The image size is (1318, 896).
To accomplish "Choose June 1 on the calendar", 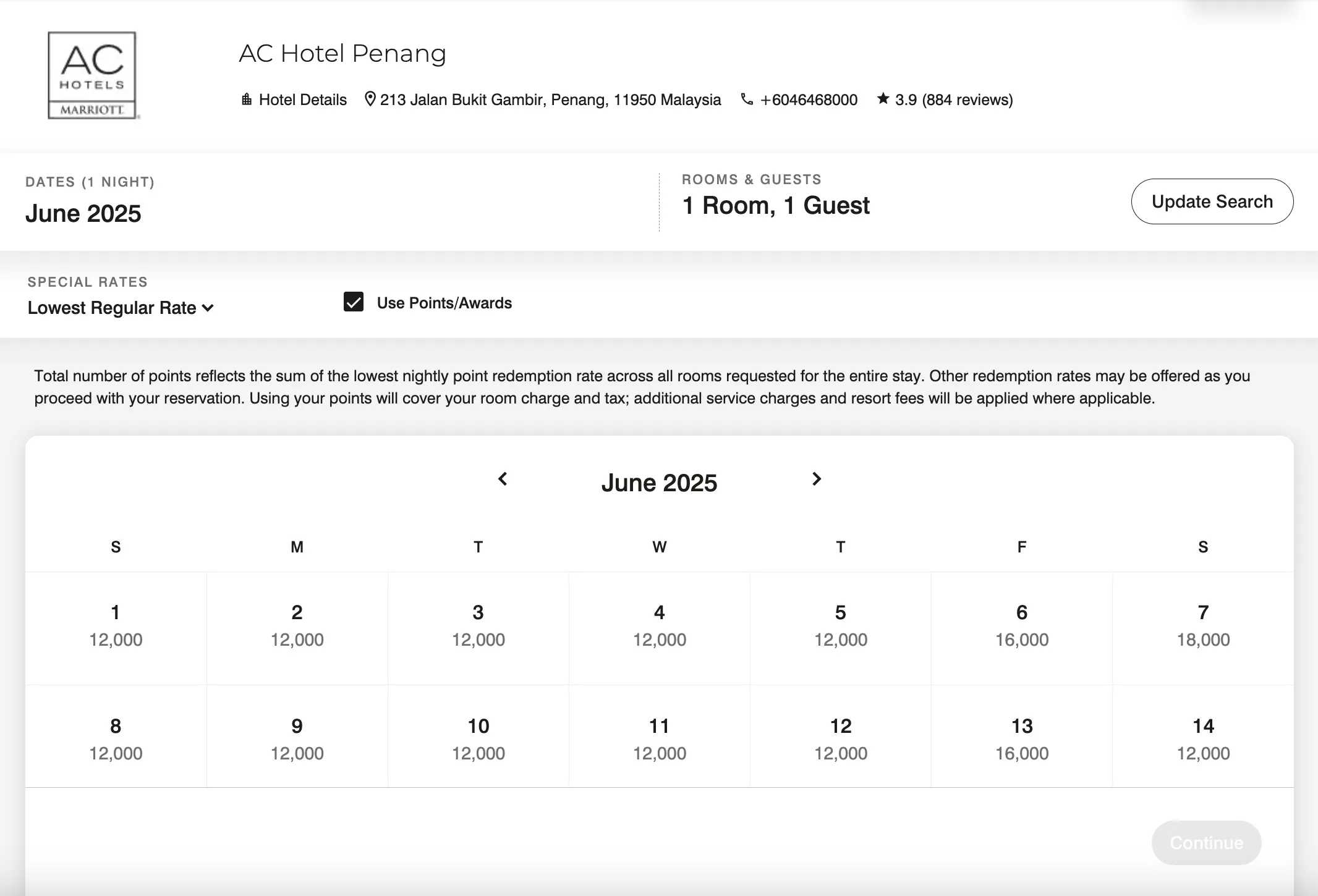I will click(116, 626).
